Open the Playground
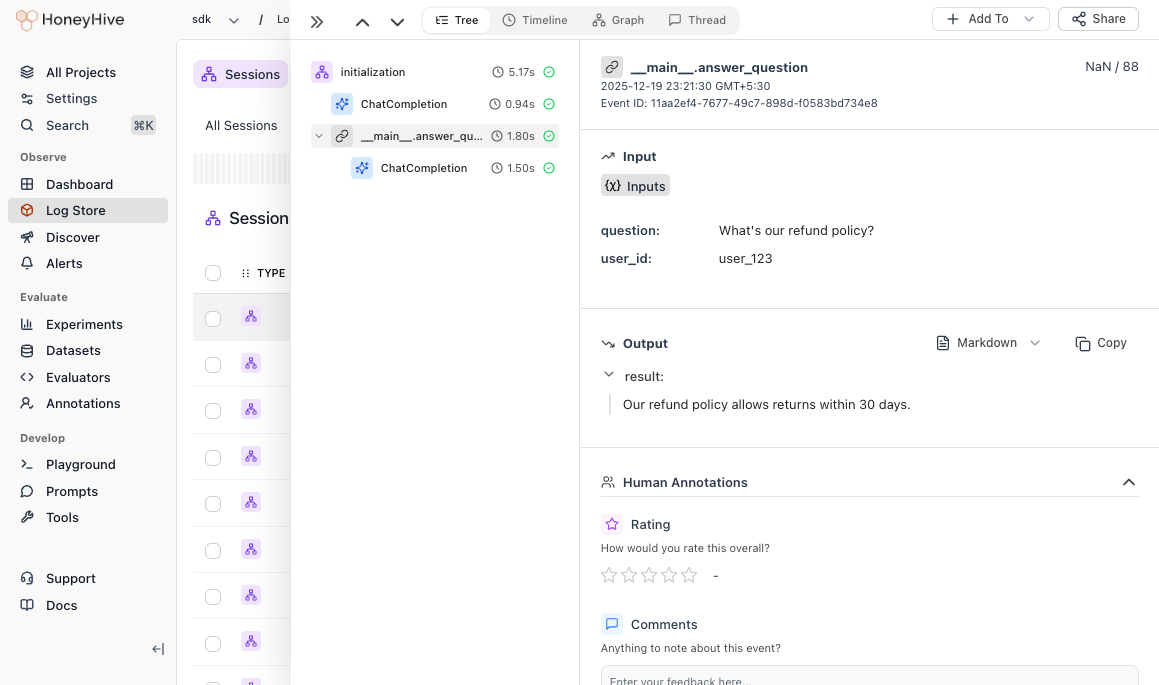 click(x=80, y=464)
